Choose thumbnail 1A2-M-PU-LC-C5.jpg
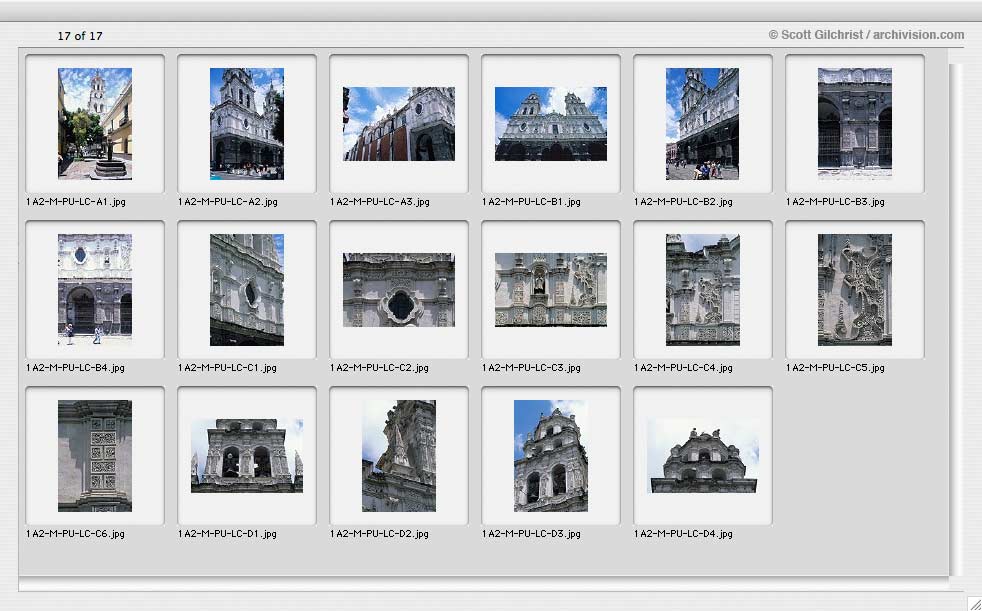This screenshot has width=982, height=611. [x=855, y=290]
